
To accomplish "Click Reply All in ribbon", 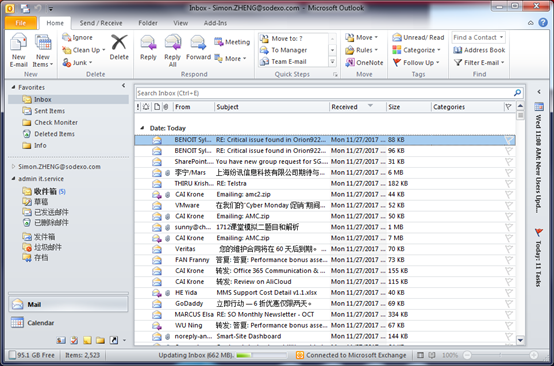I will pos(172,50).
